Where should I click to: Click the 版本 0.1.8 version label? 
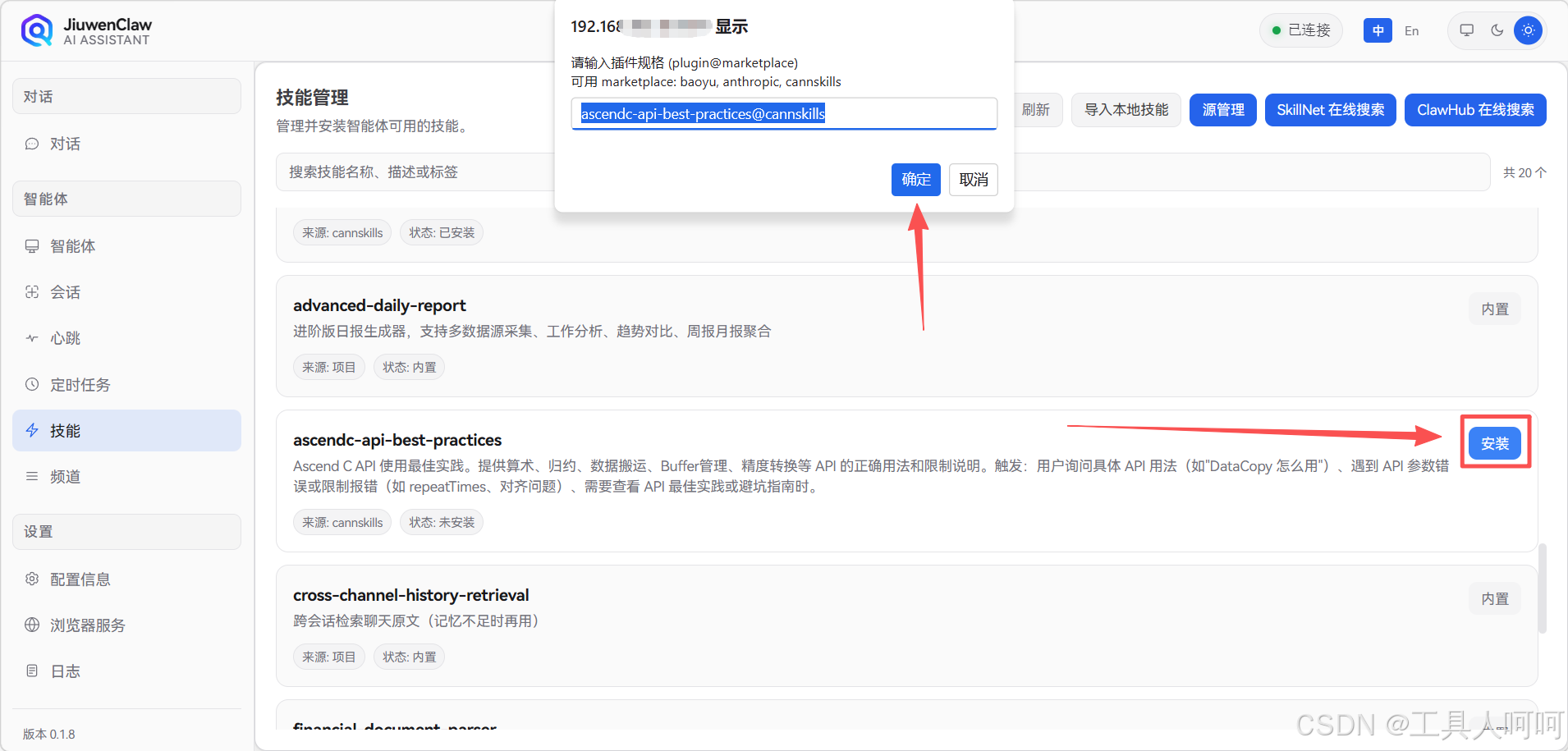pos(49,734)
